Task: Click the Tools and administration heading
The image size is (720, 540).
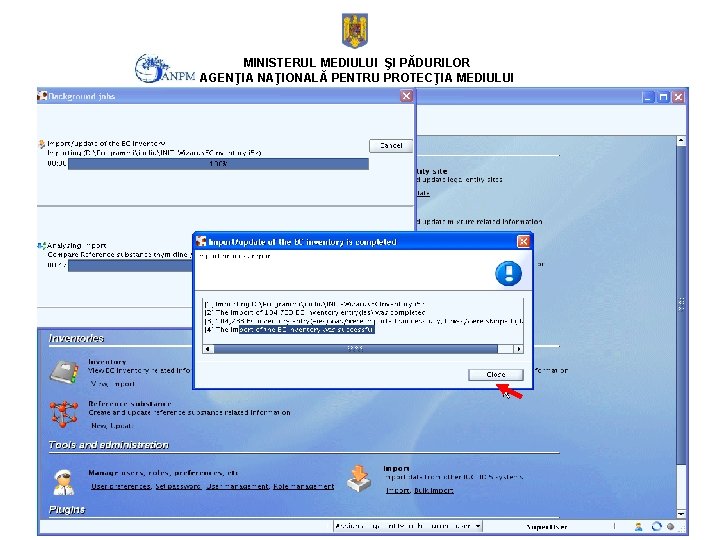Action: click(x=108, y=445)
